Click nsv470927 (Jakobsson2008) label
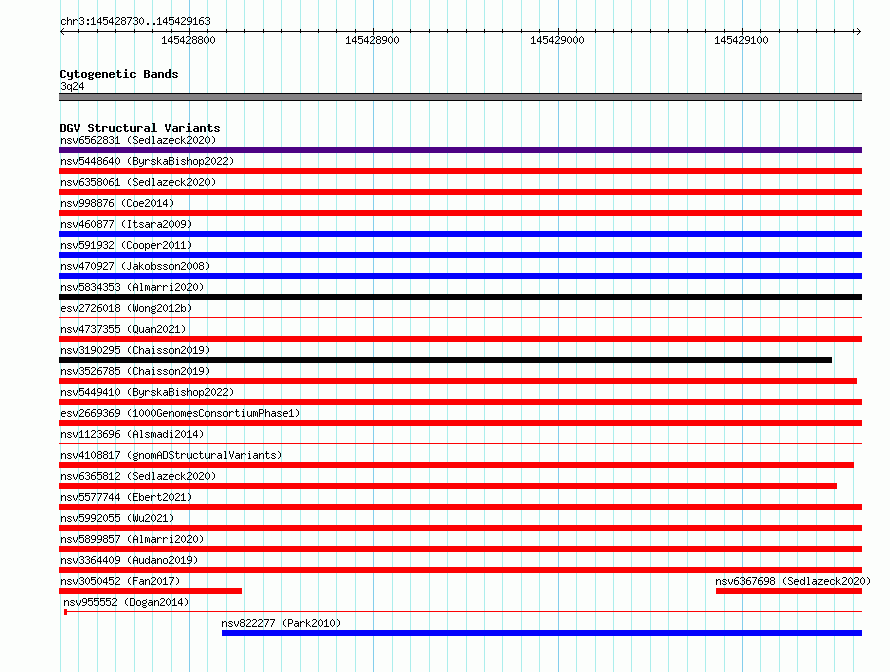The image size is (890, 672). point(135,266)
